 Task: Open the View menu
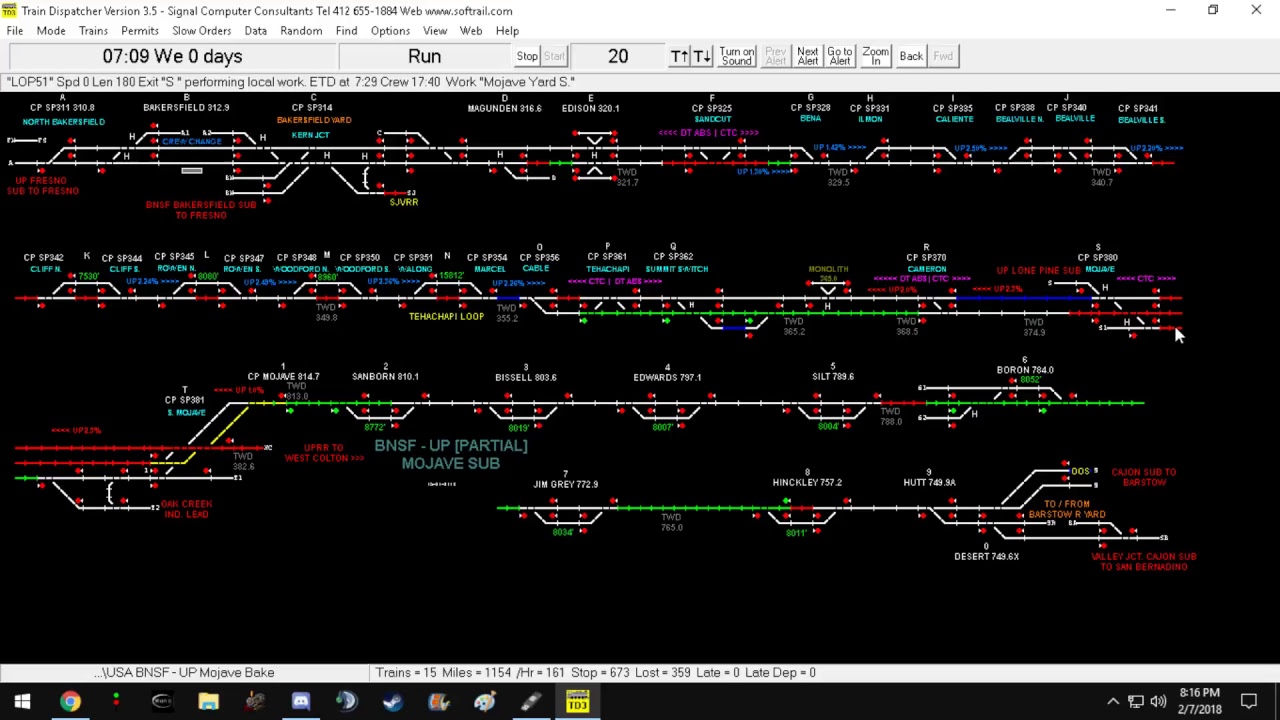coord(435,31)
